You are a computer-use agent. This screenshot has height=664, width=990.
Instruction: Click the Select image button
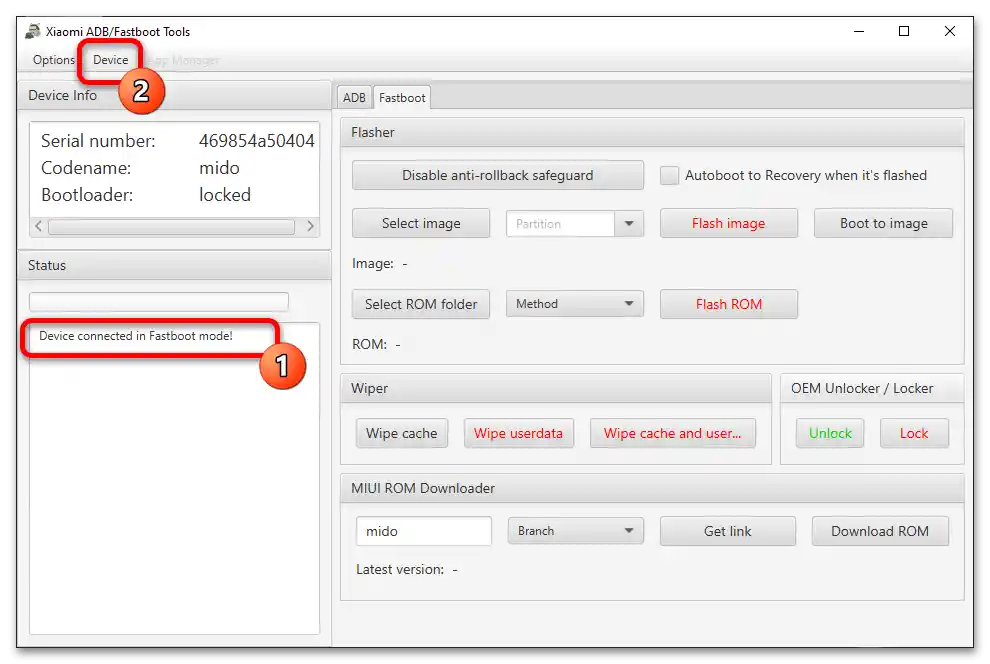(x=421, y=223)
